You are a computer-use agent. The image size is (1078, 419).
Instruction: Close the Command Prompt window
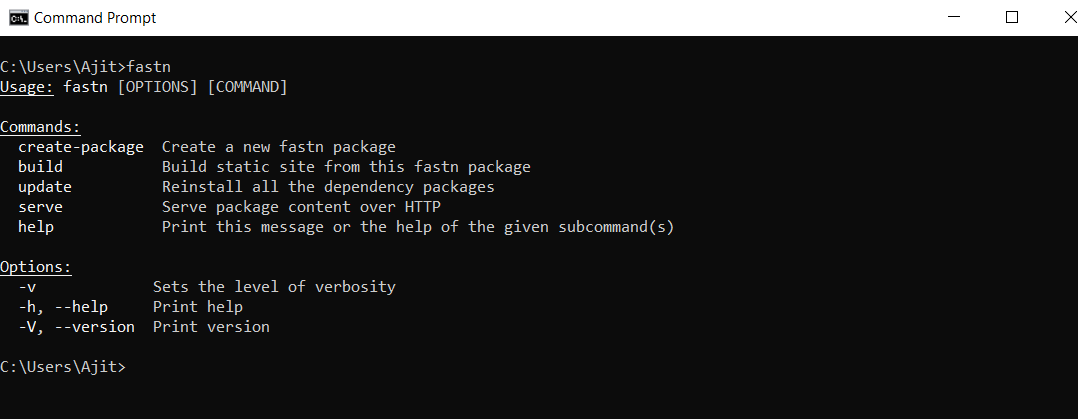[1056, 17]
